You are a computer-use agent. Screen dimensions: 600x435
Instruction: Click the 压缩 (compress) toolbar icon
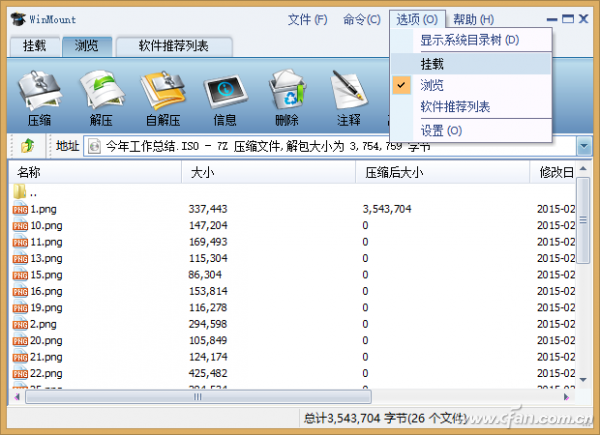[39, 90]
